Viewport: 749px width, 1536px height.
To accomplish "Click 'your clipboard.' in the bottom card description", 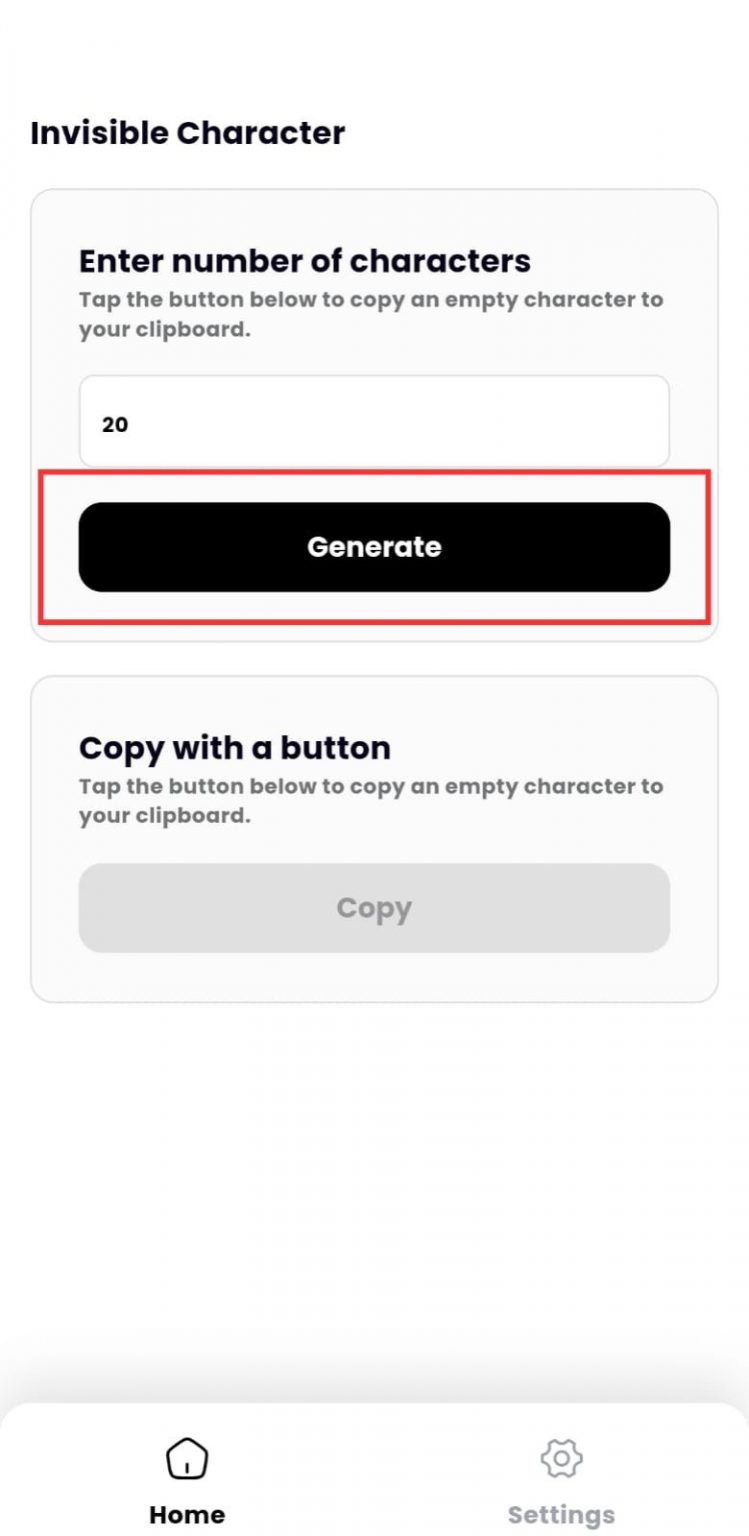I will [x=164, y=816].
